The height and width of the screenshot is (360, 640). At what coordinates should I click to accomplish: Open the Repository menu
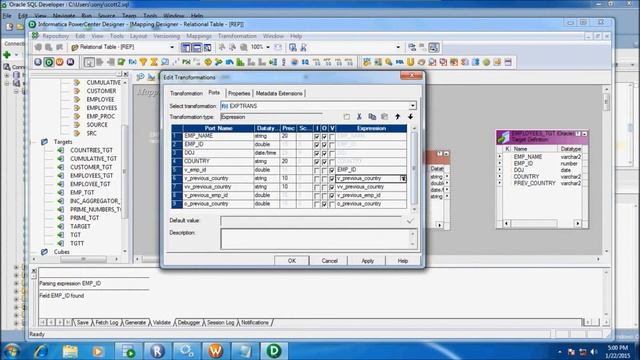(x=56, y=36)
